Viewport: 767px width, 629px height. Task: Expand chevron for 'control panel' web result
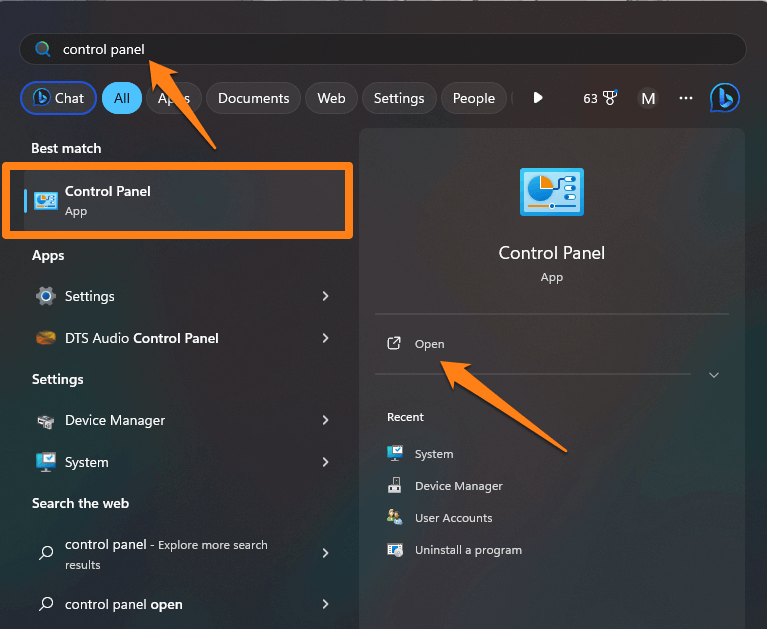[x=325, y=553]
